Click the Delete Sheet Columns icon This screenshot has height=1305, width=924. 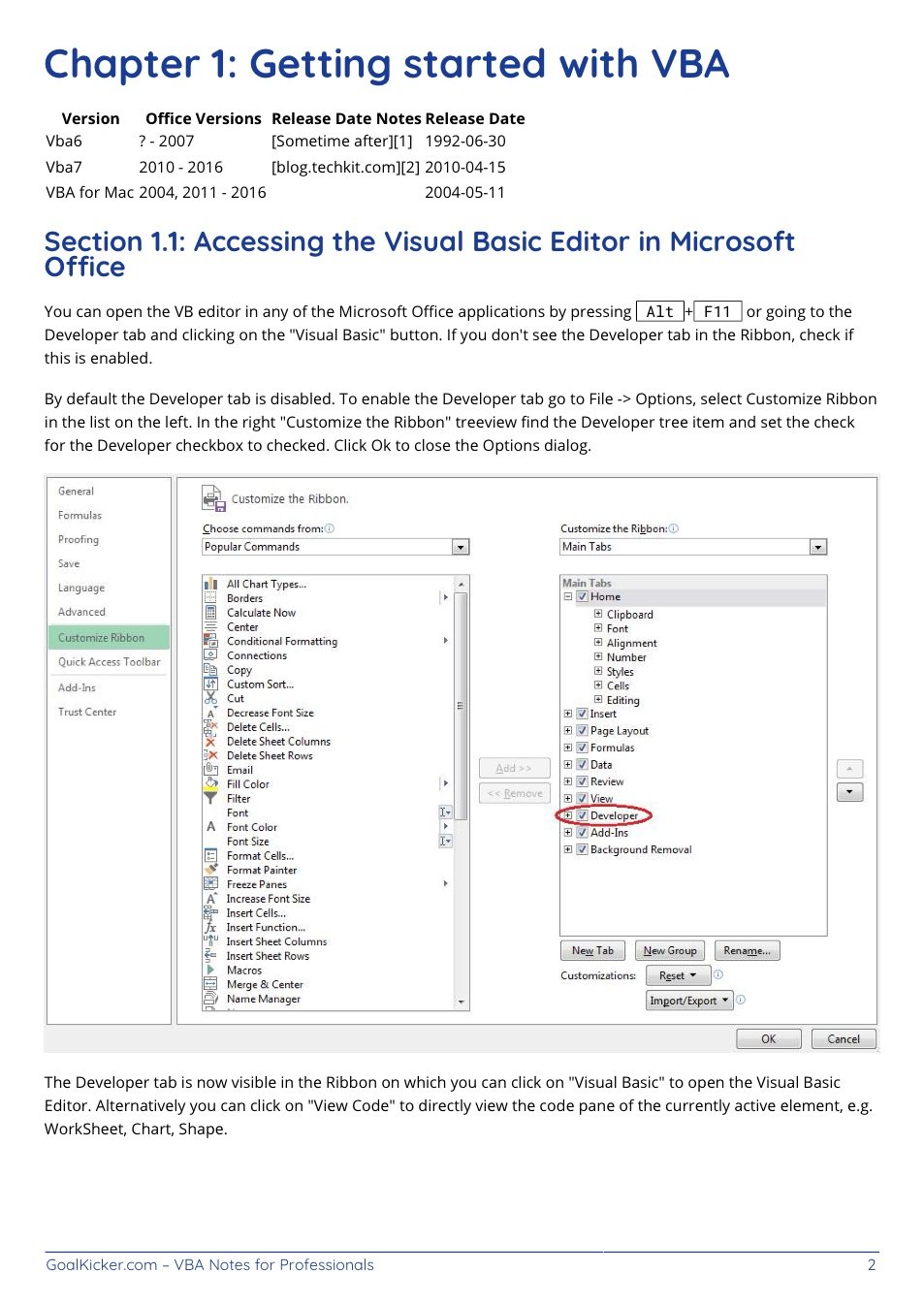[x=210, y=742]
